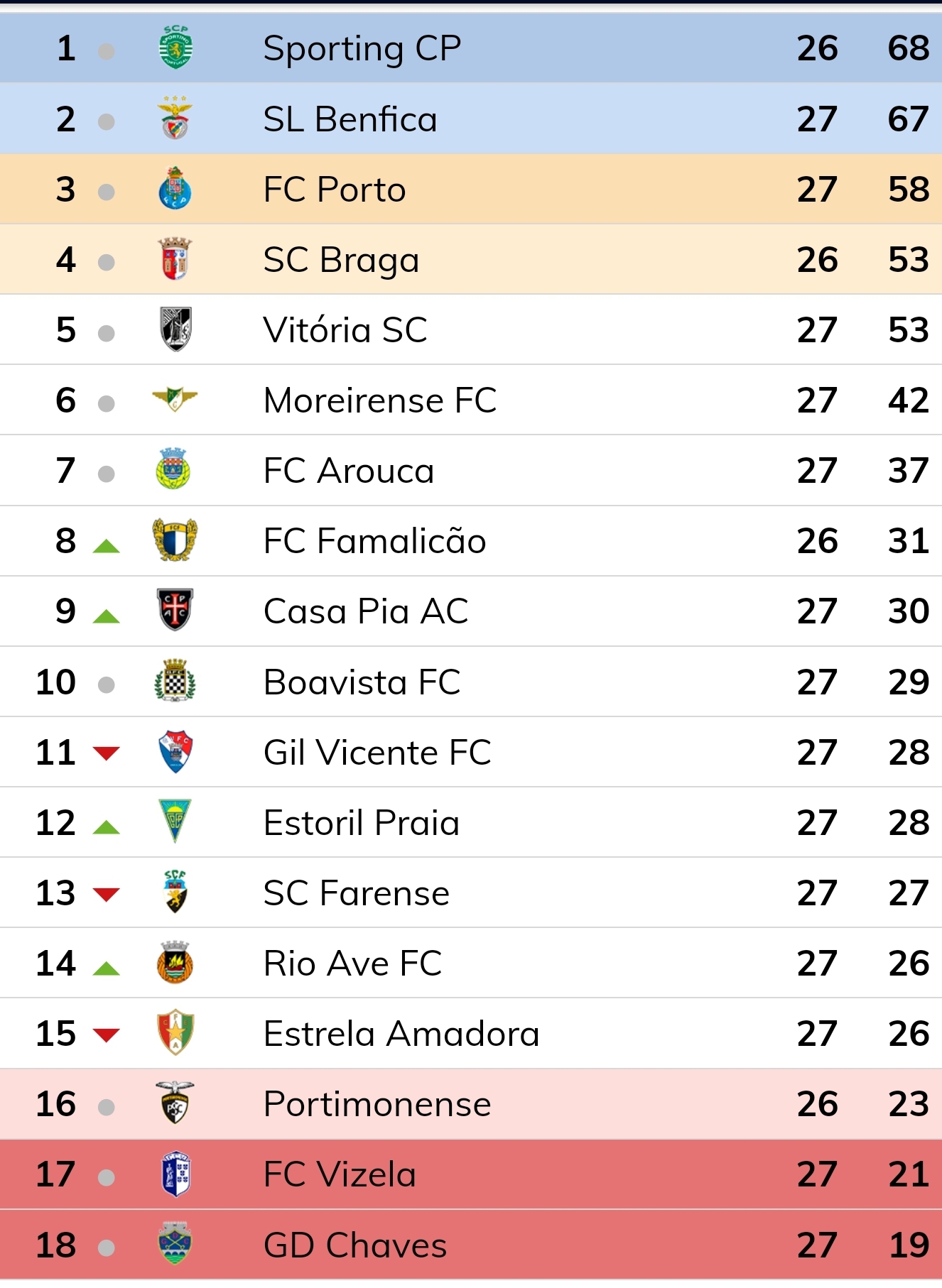
Task: Open FC Arouca team name link
Action: point(349,471)
